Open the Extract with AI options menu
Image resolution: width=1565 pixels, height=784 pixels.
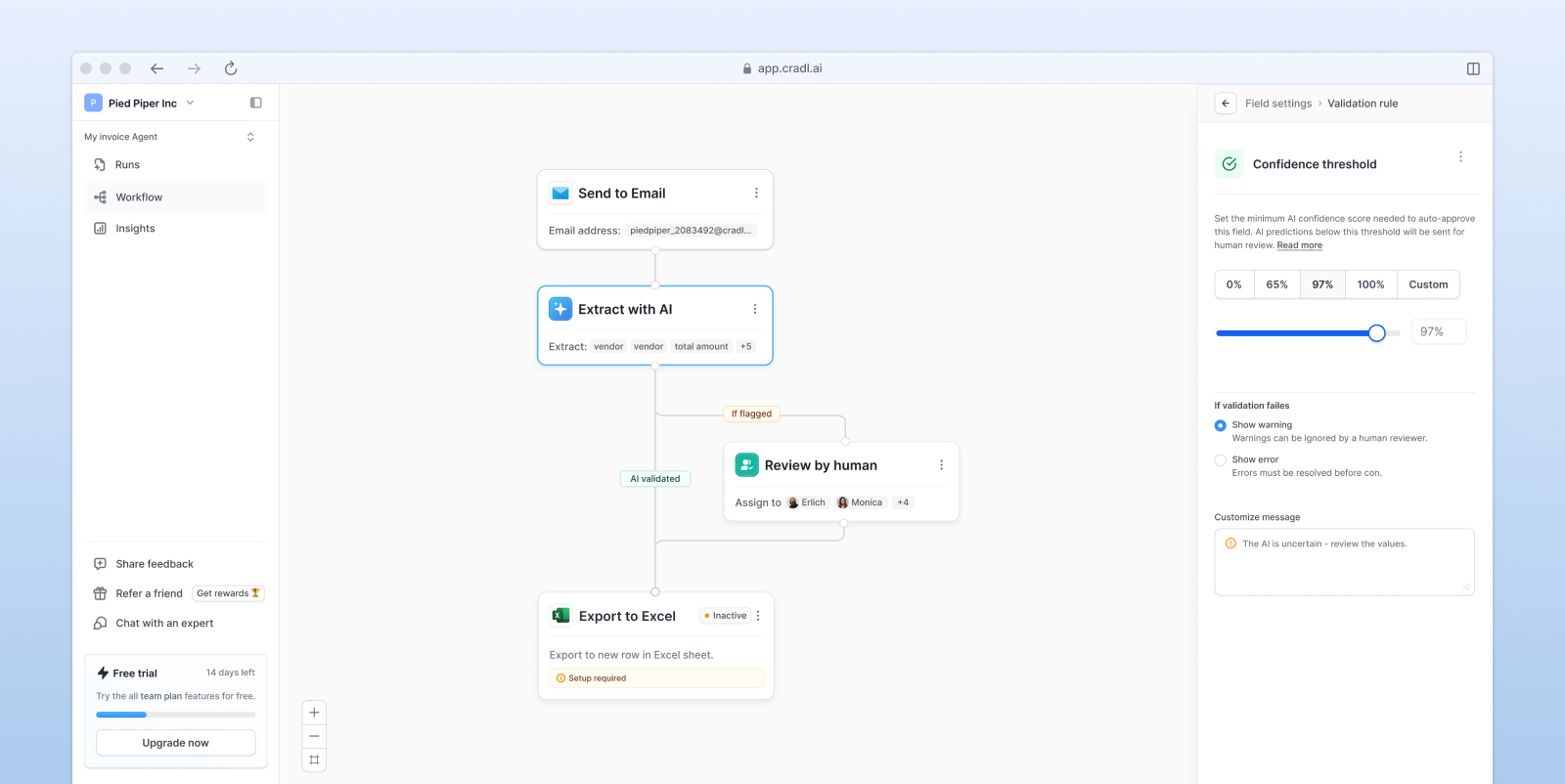coord(755,309)
